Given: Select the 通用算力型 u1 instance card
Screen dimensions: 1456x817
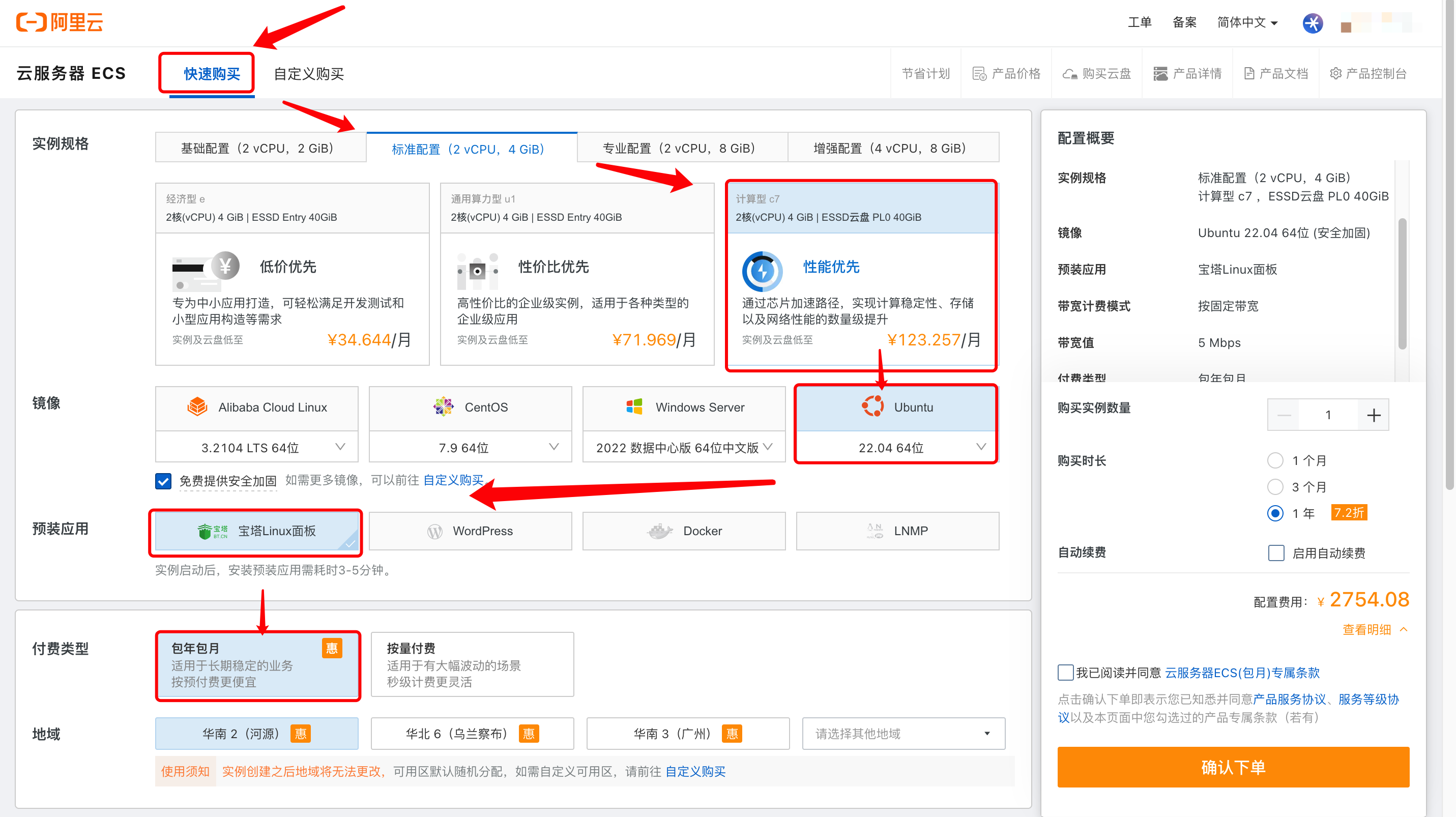Looking at the screenshot, I should point(577,274).
